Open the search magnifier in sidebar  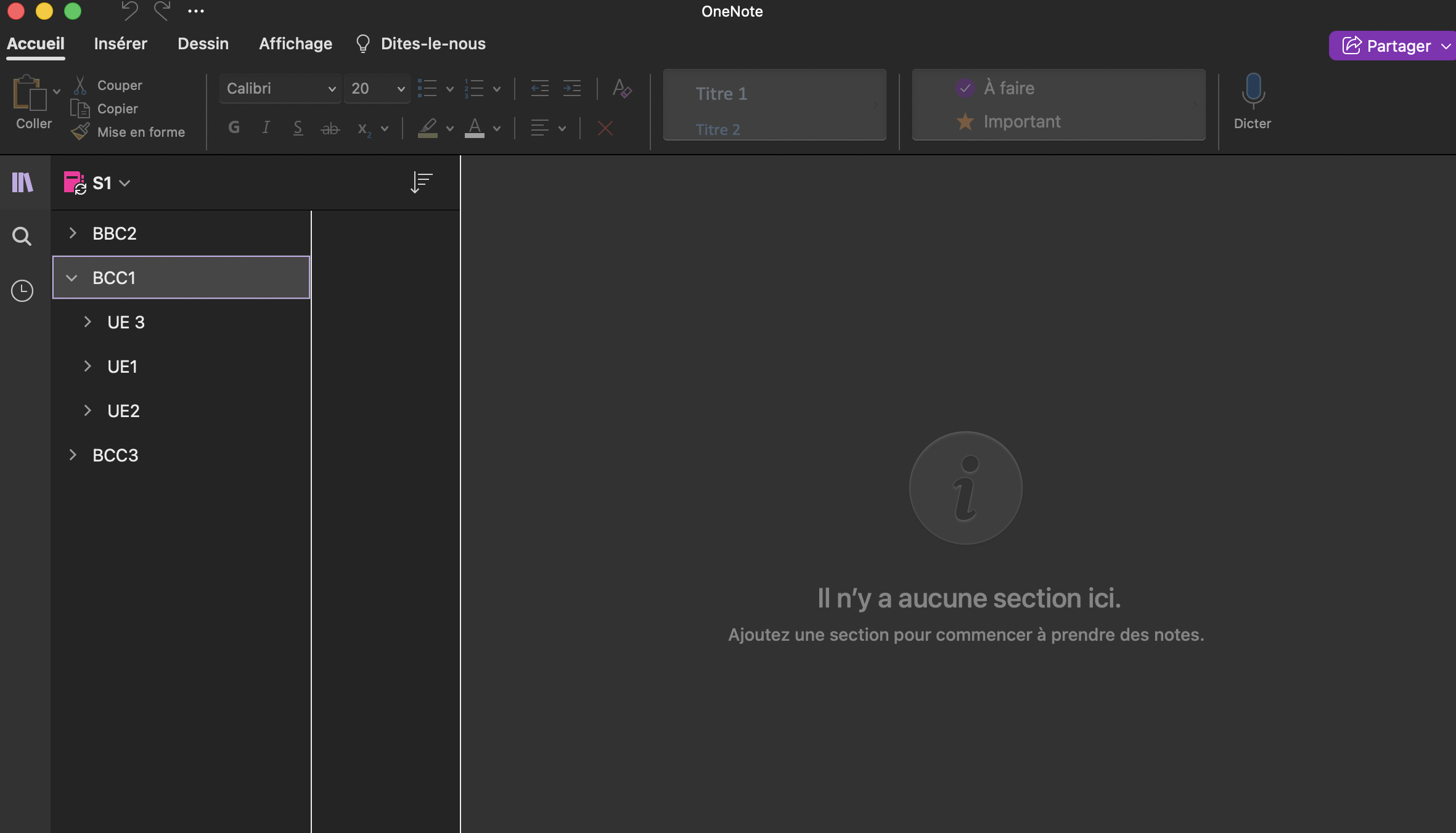pyautogui.click(x=22, y=236)
